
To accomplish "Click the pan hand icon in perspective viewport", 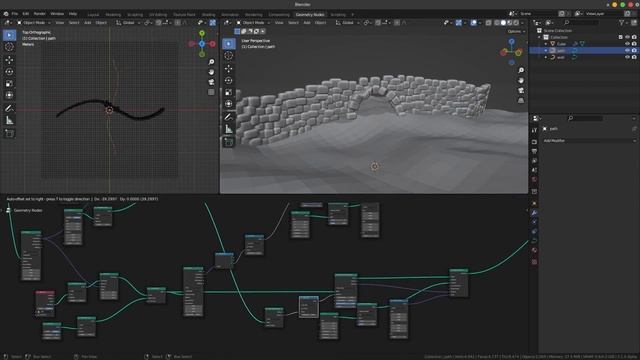I will point(521,80).
